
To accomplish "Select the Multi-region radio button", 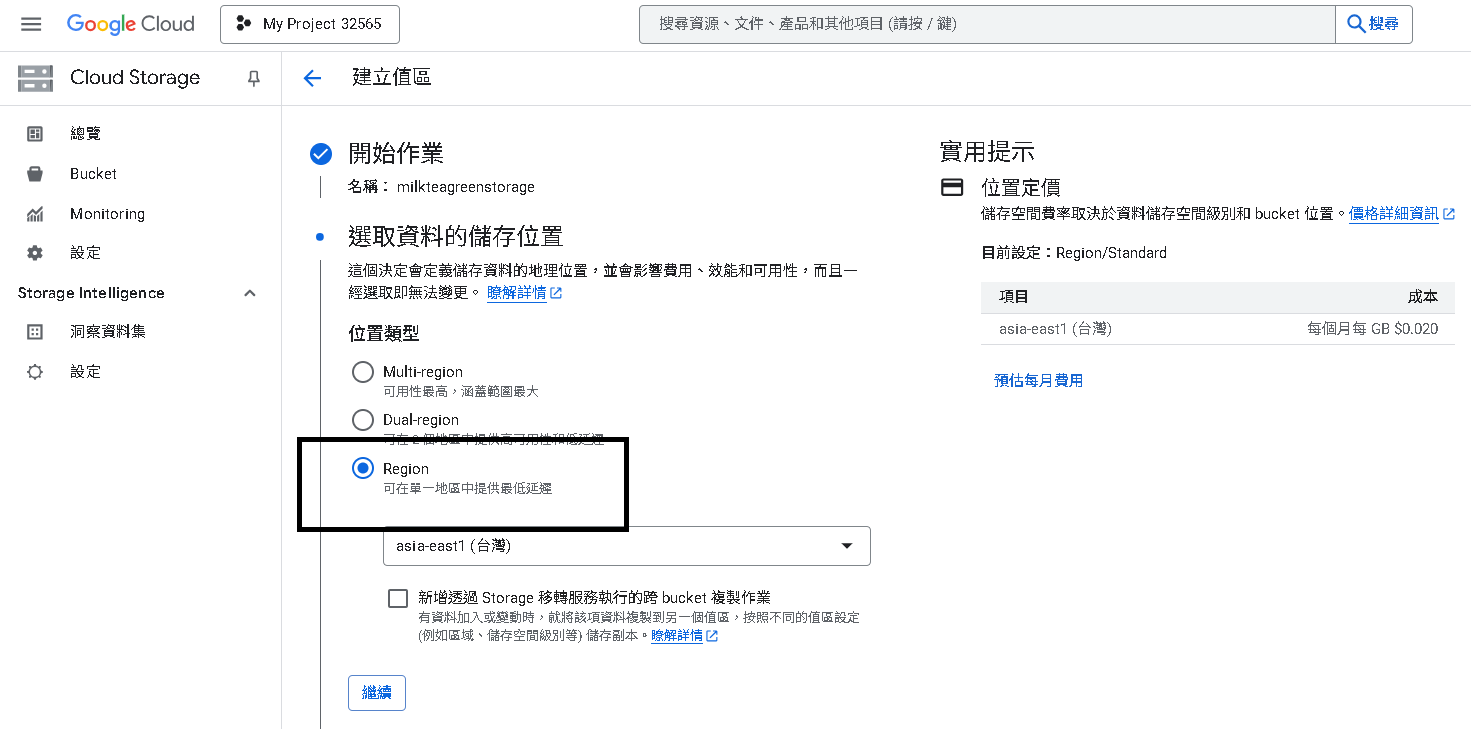I will tap(363, 372).
